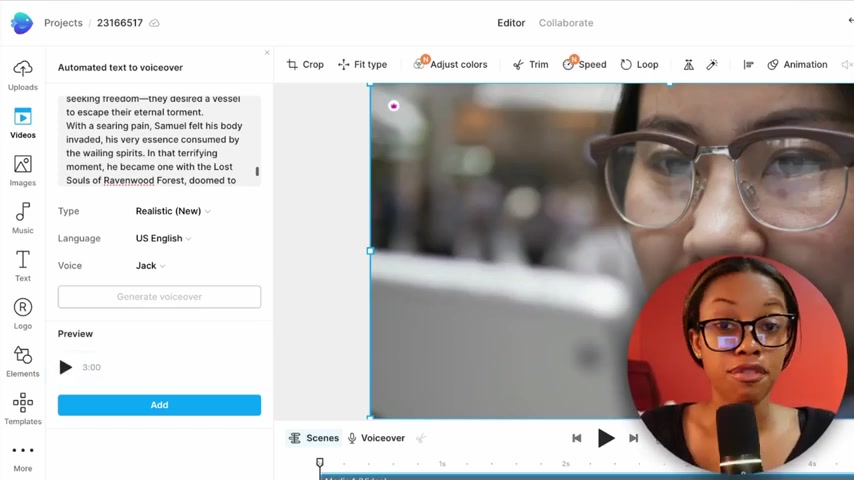The width and height of the screenshot is (854, 480).
Task: Play the voiceover preview
Action: point(65,367)
